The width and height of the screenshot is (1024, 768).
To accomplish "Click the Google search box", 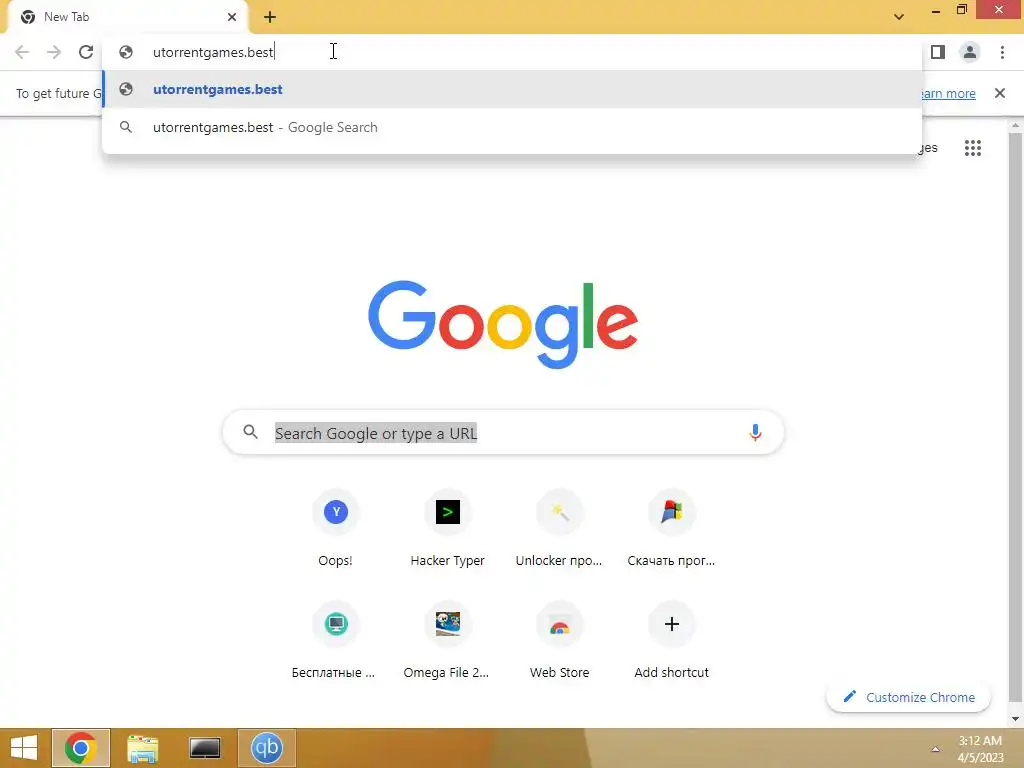I will click(503, 432).
